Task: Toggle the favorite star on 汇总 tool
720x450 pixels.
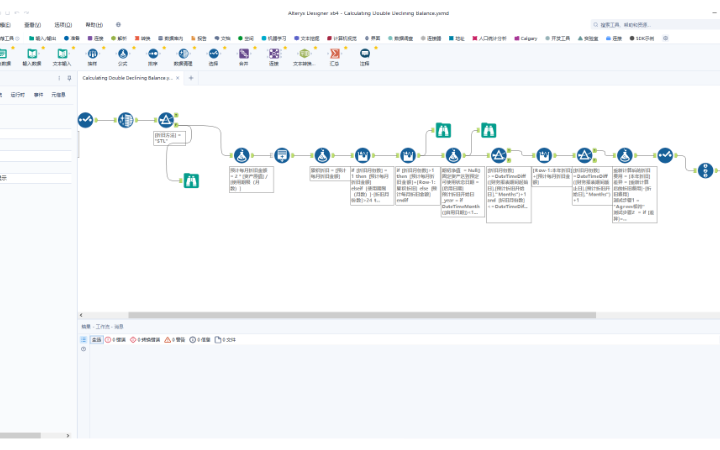Action: (x=346, y=48)
